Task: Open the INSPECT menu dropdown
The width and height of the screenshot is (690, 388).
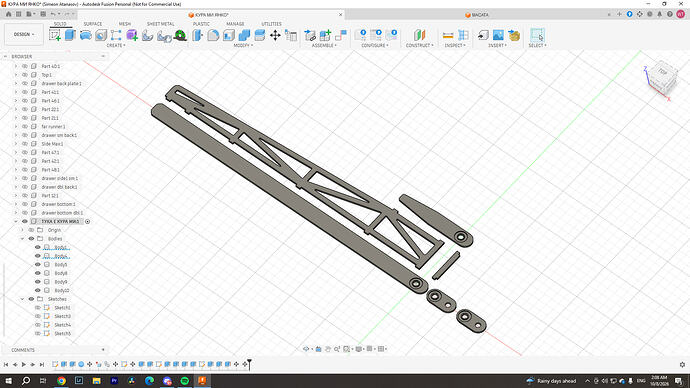Action: (455, 45)
